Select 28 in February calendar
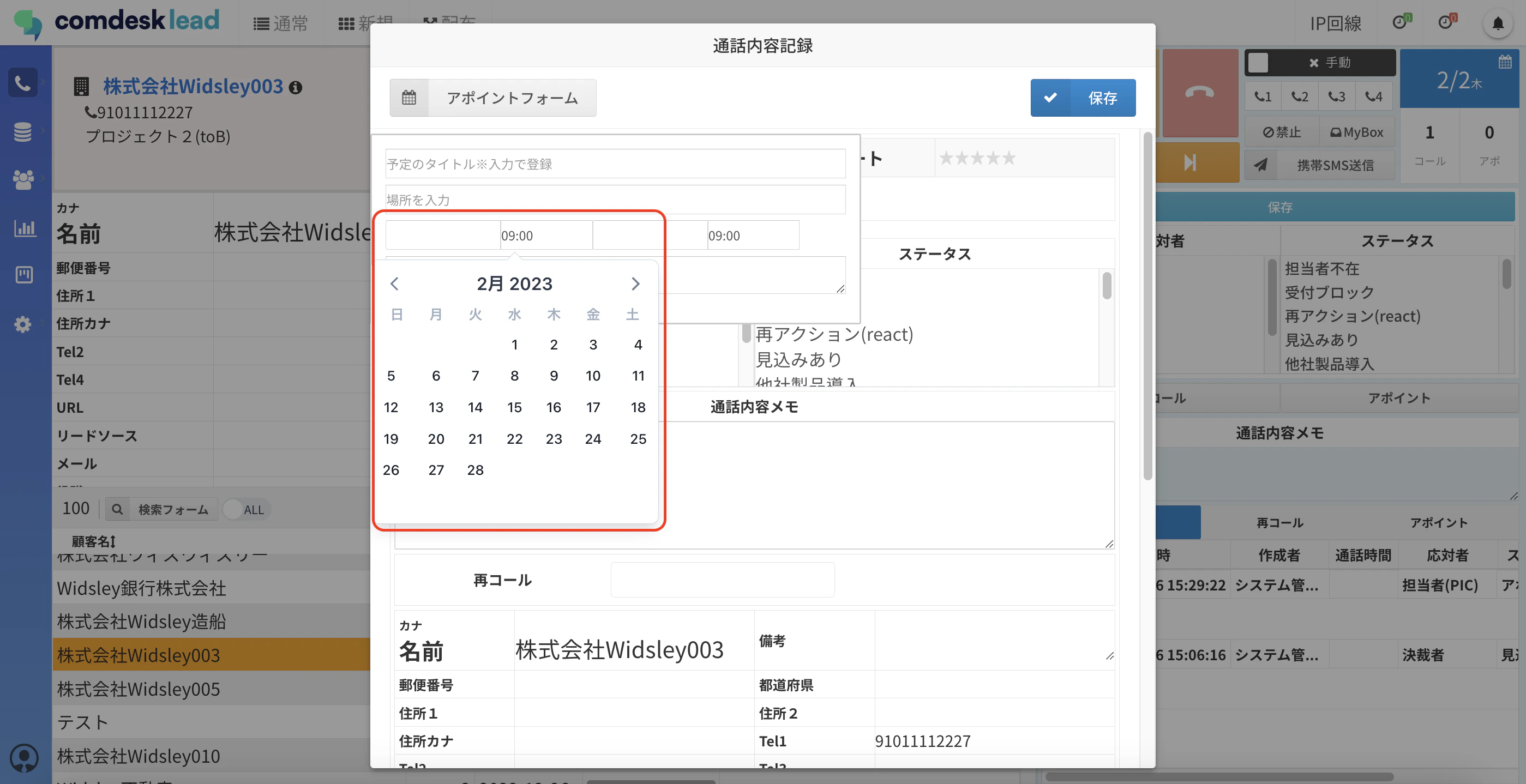This screenshot has width=1526, height=784. pos(475,469)
